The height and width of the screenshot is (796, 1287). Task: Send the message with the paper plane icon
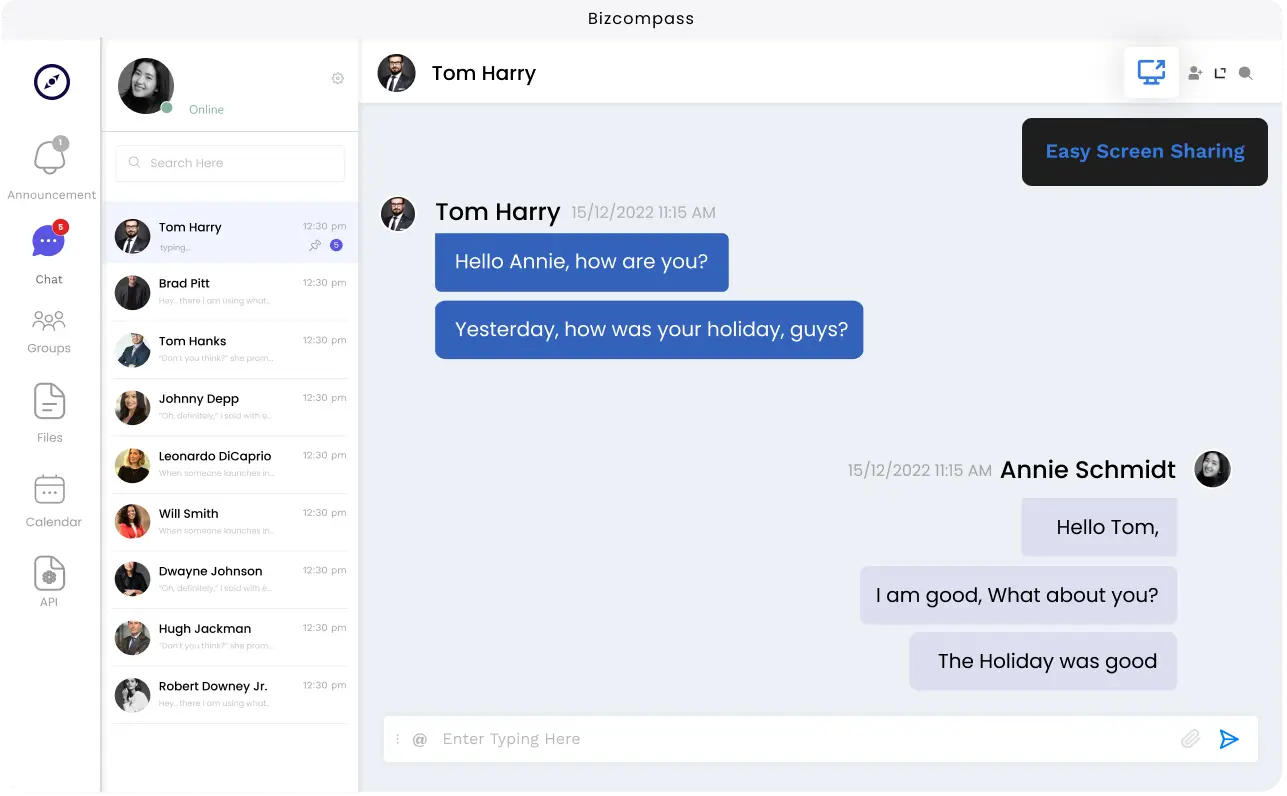click(x=1229, y=739)
